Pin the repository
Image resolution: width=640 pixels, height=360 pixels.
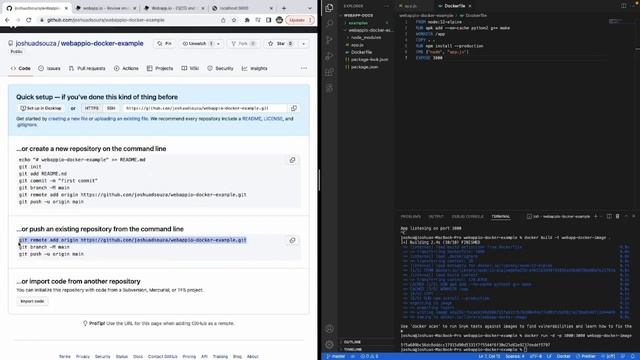click(x=164, y=44)
